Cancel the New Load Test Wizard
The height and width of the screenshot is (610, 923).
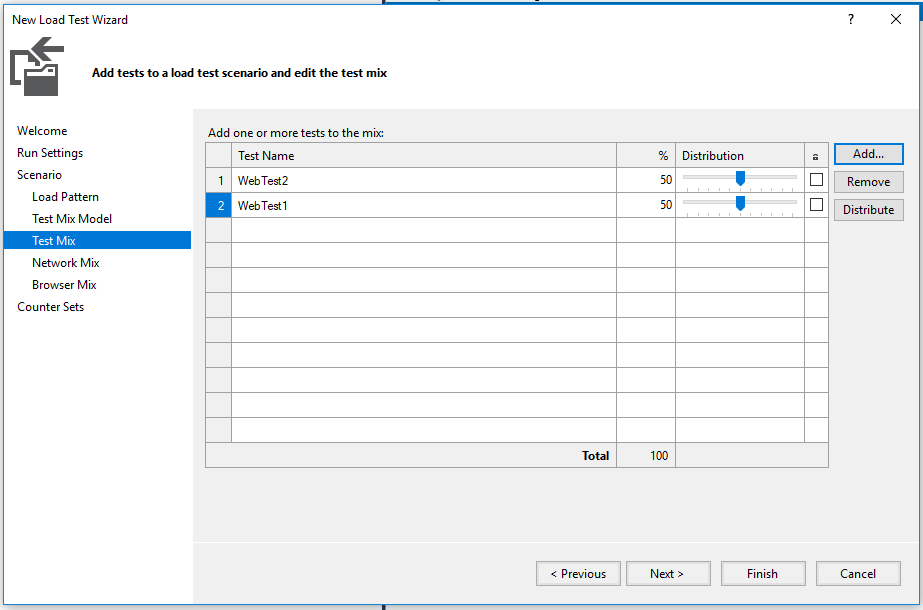858,573
